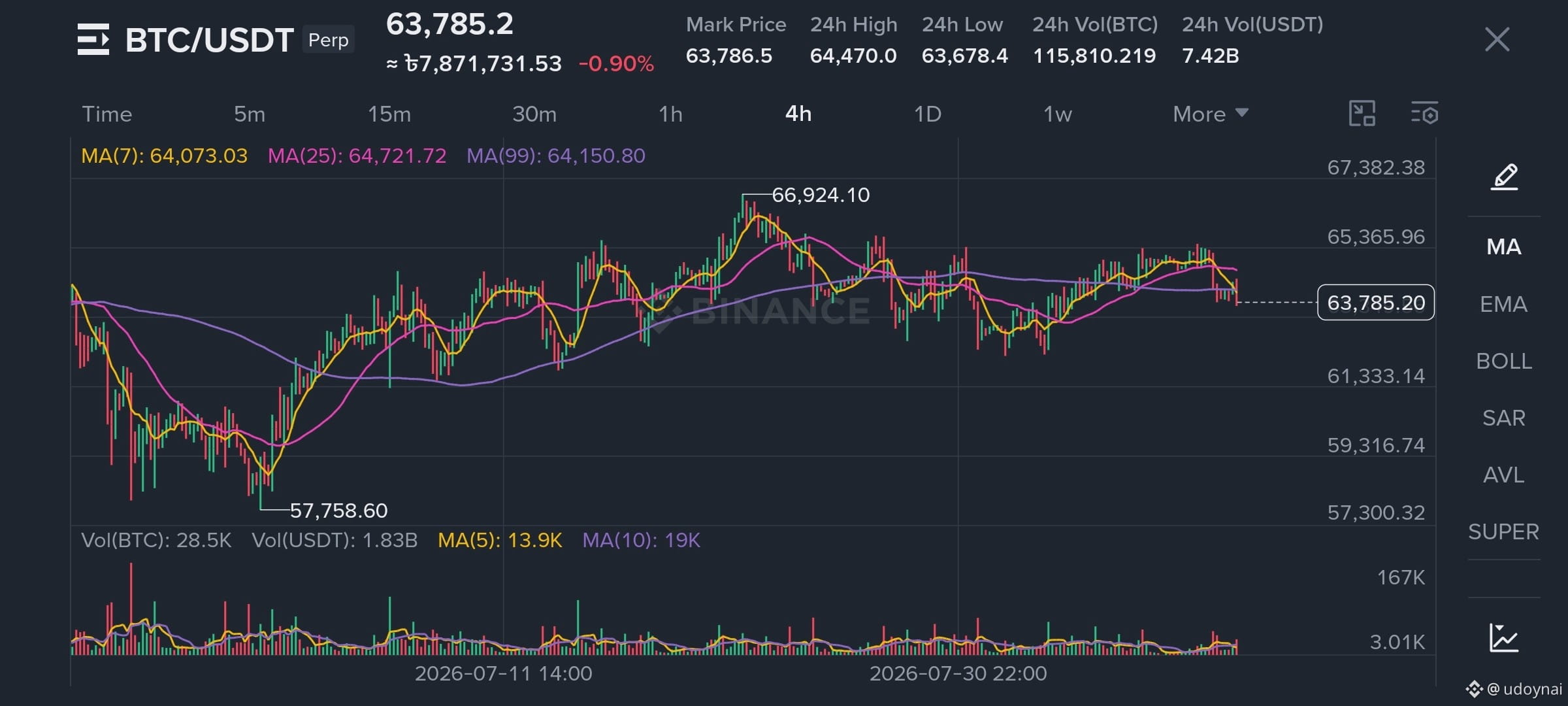Close the chart view
The width and height of the screenshot is (1568, 706).
[1497, 39]
